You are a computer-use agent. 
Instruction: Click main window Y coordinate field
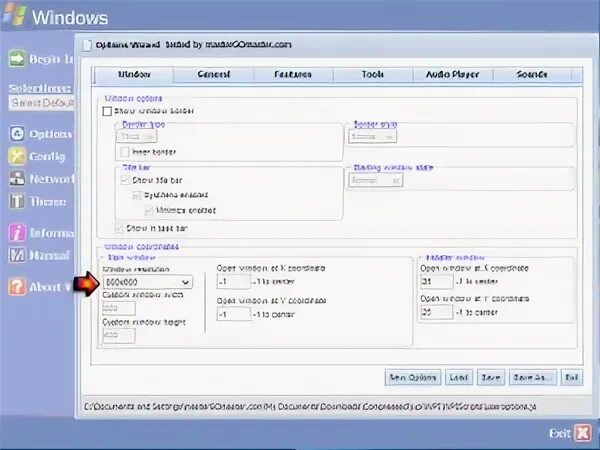233,315
